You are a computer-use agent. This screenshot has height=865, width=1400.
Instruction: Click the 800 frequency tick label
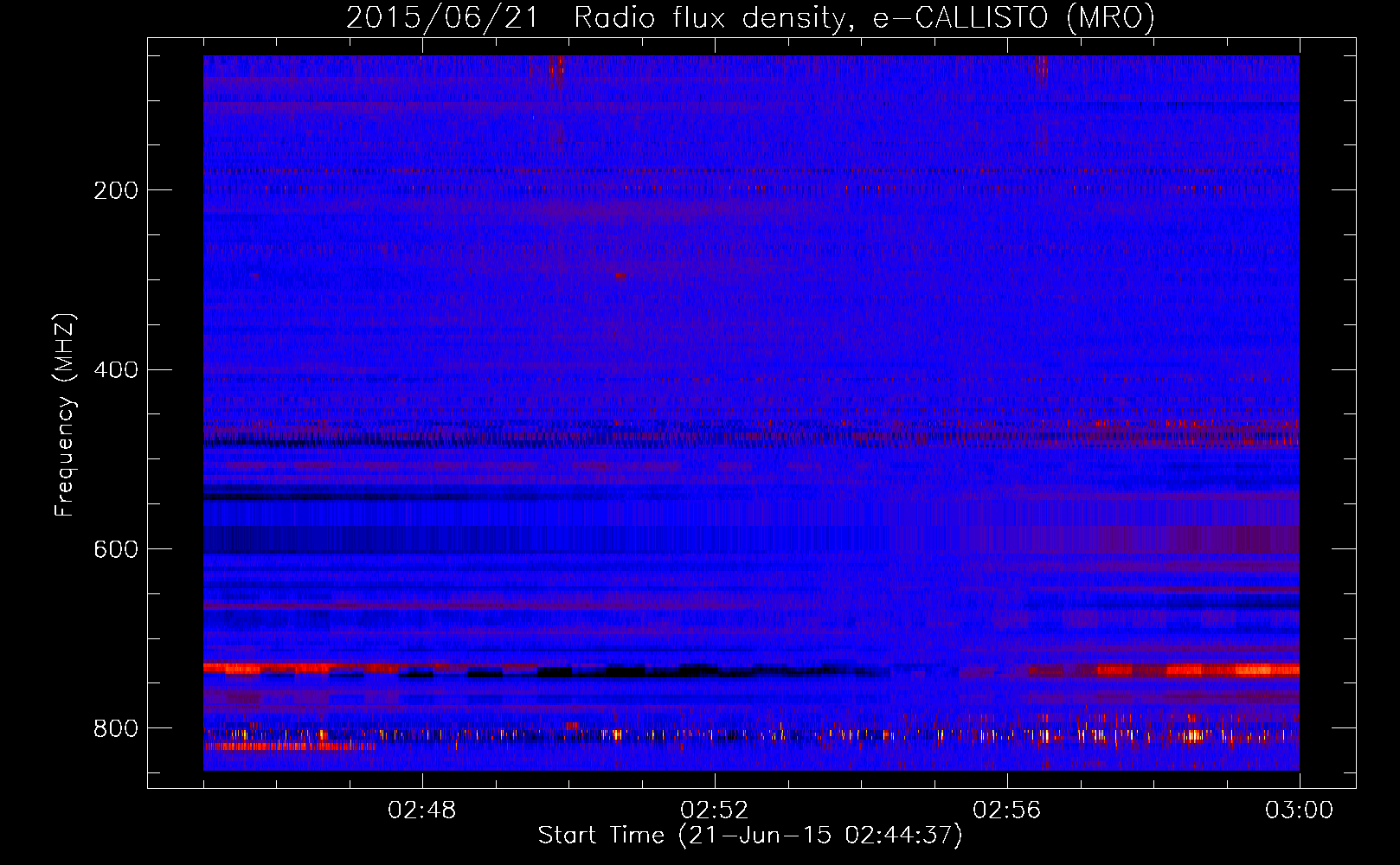click(116, 728)
